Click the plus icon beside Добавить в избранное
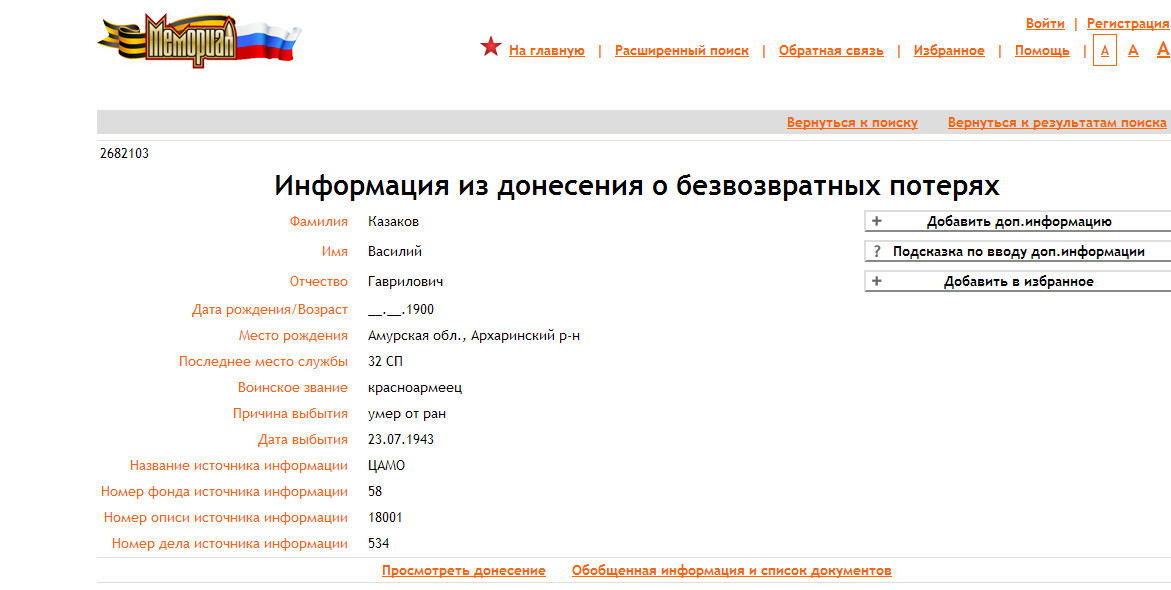 coord(877,282)
